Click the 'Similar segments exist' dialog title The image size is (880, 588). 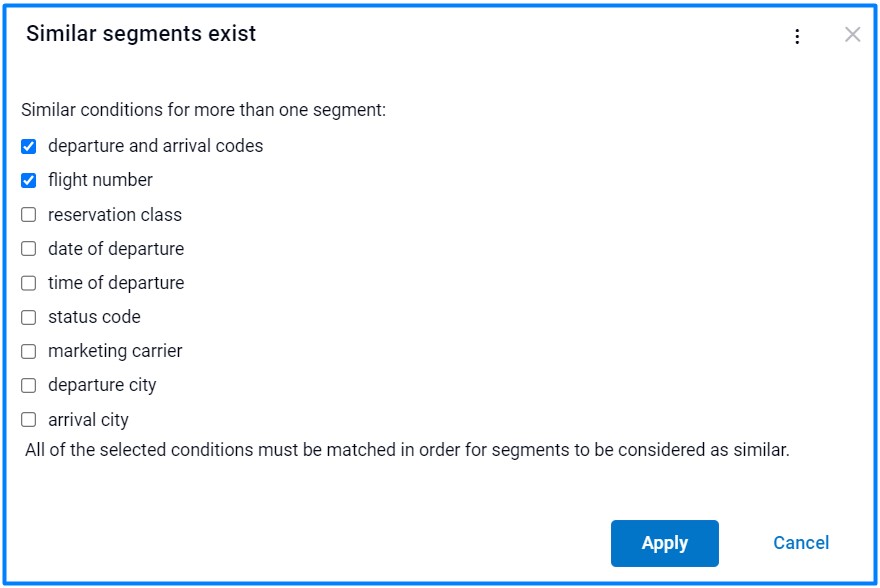click(x=141, y=34)
